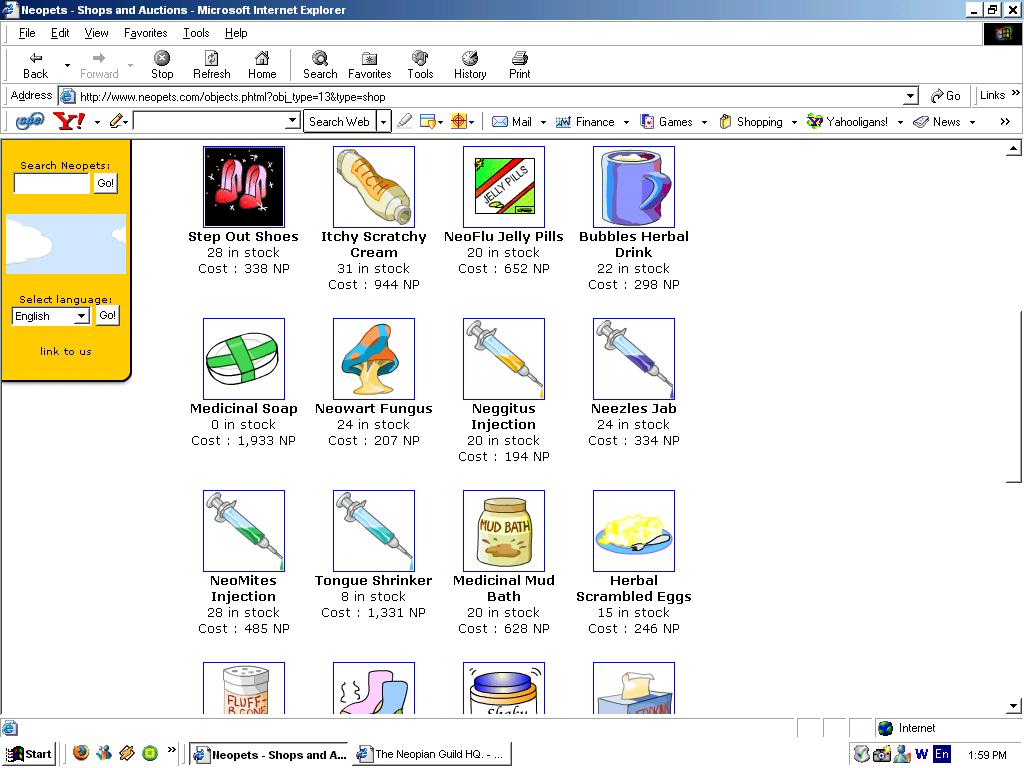Expand the Finance dropdown arrow

[626, 122]
